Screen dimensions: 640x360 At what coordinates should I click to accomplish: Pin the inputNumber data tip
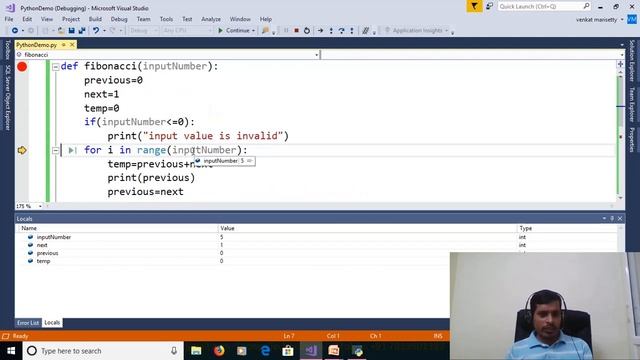pyautogui.click(x=249, y=161)
